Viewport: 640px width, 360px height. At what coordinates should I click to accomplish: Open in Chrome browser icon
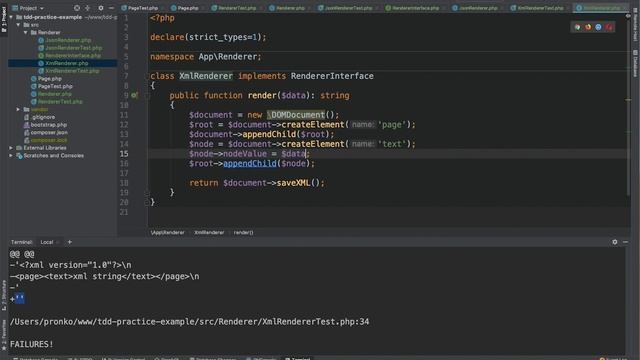point(578,27)
